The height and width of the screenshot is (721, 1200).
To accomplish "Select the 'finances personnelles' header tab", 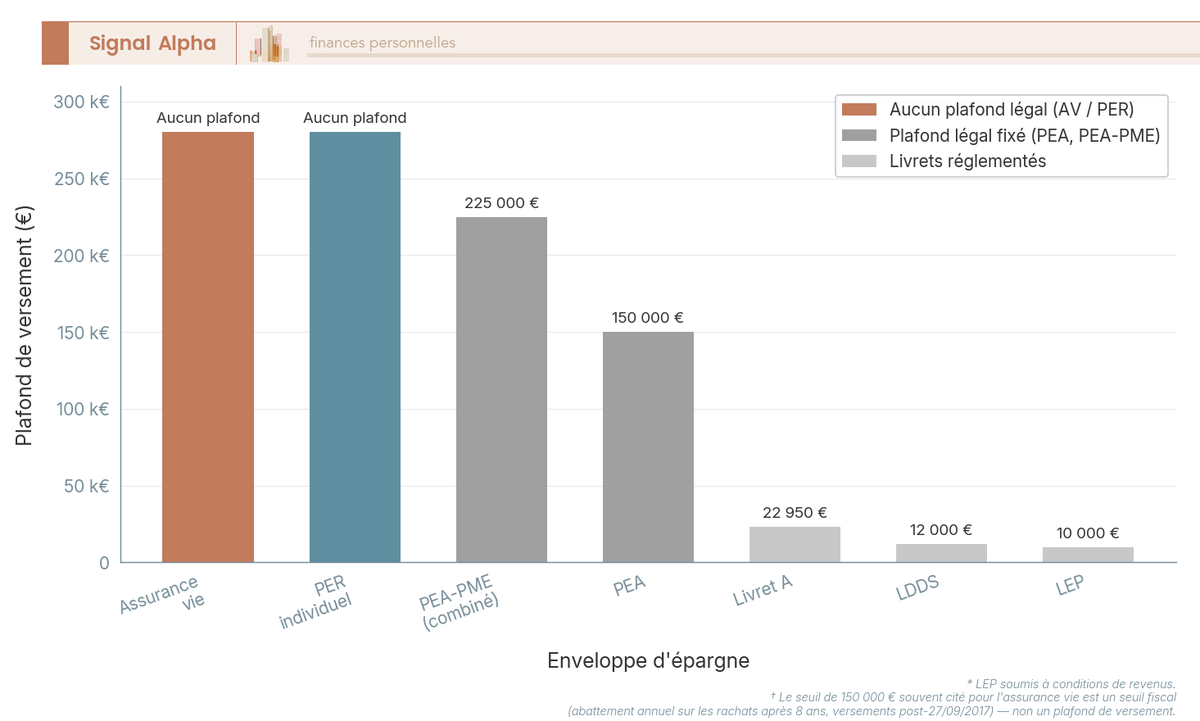I will point(380,43).
